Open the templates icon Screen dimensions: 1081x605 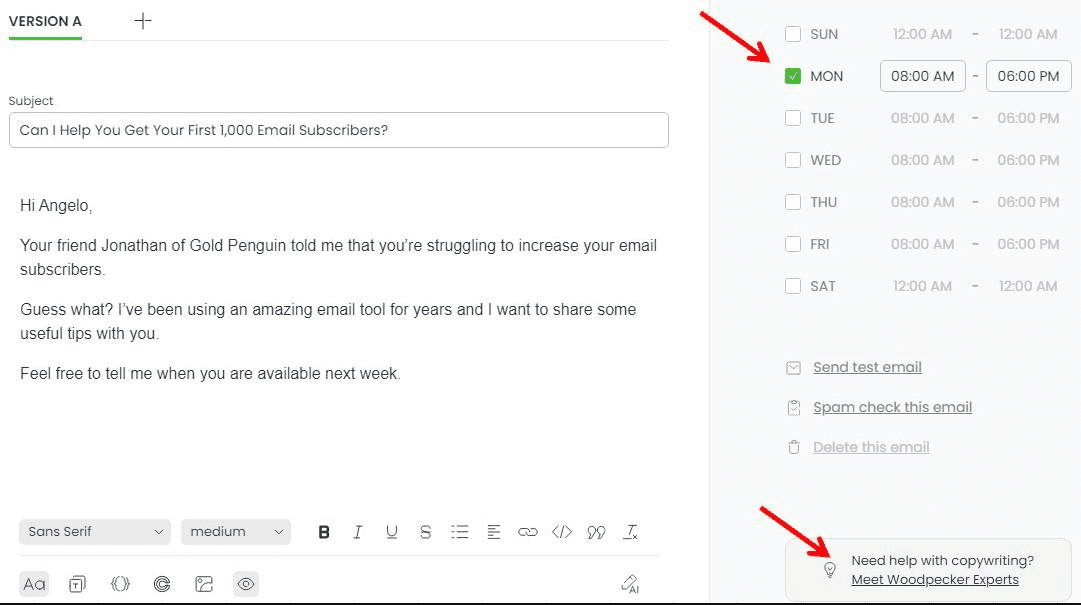pyautogui.click(x=77, y=583)
